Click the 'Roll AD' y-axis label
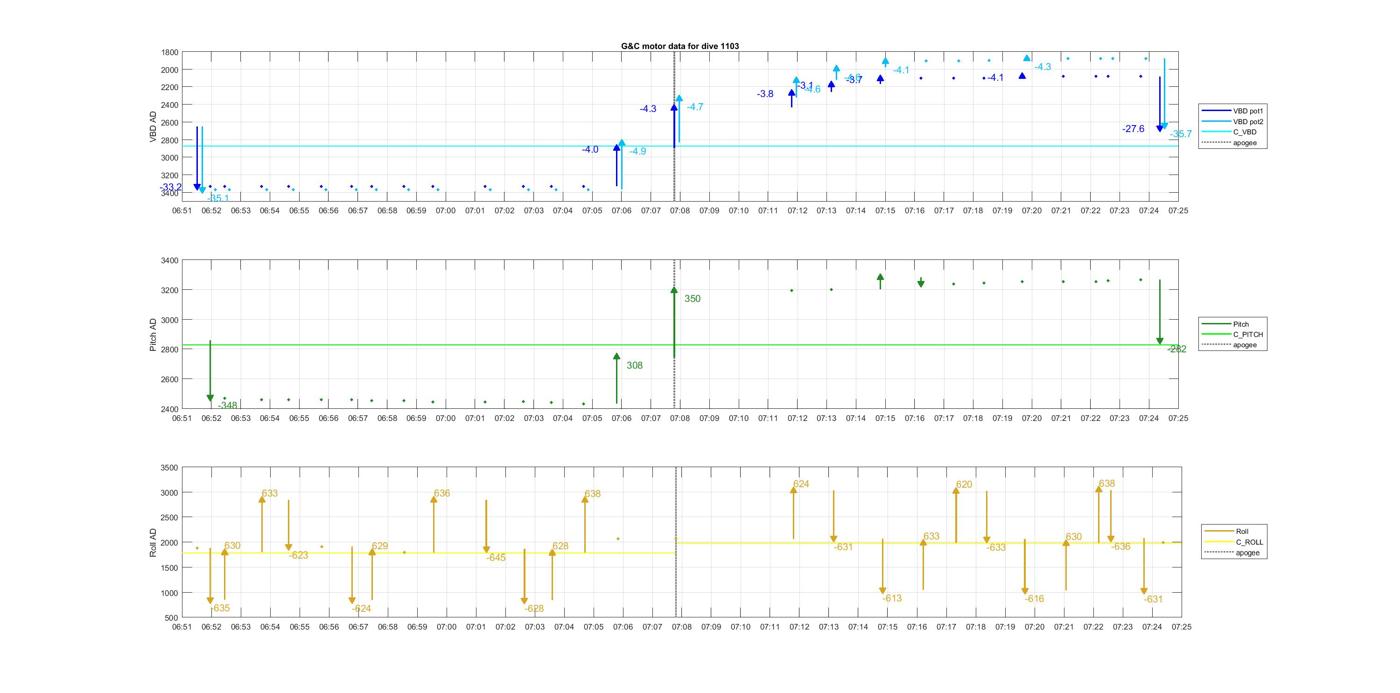Viewport: 1400px width, 693px height. (153, 542)
